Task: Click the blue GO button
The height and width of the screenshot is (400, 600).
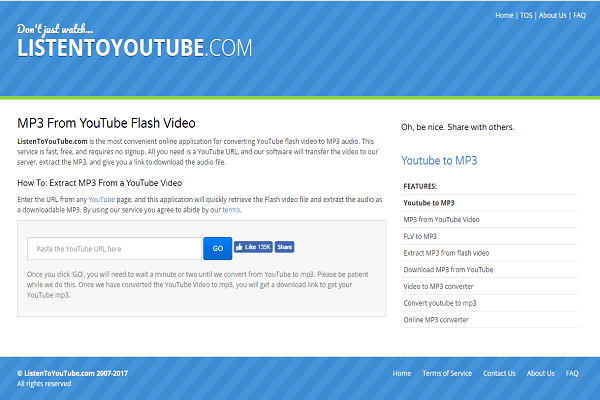Action: tap(217, 248)
